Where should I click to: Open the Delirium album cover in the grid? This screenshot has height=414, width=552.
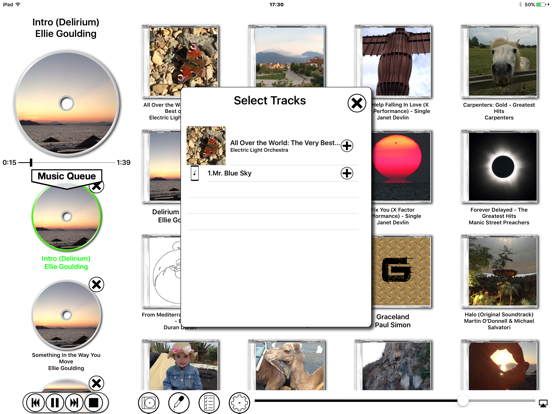point(161,167)
